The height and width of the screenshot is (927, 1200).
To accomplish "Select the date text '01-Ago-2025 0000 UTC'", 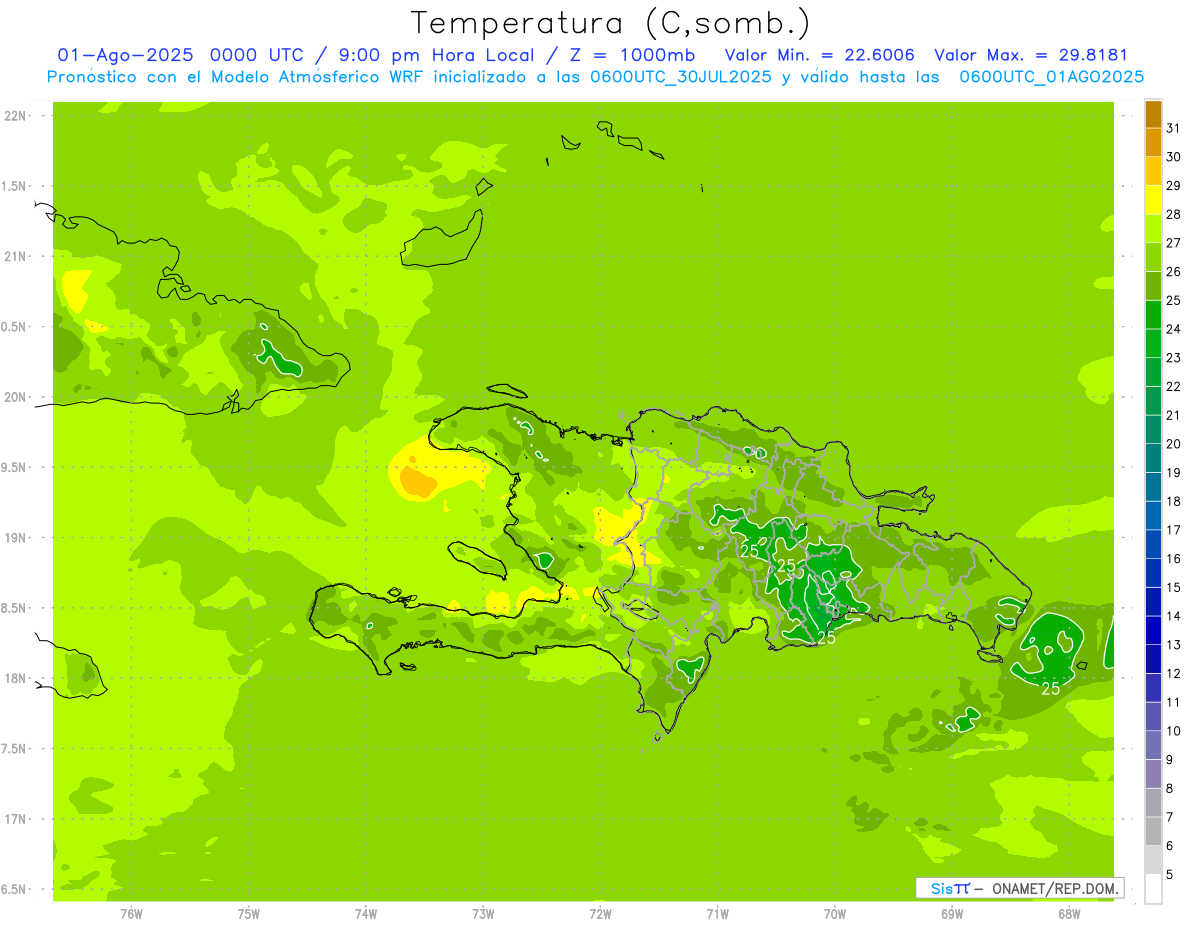I will [x=182, y=55].
